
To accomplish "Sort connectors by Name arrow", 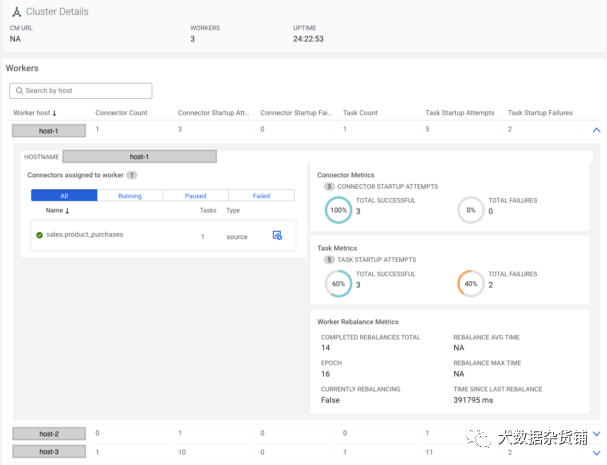I will coord(68,211).
